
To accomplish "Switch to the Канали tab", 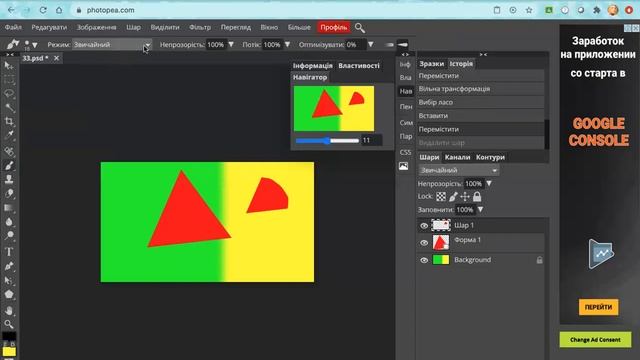I will pyautogui.click(x=458, y=157).
